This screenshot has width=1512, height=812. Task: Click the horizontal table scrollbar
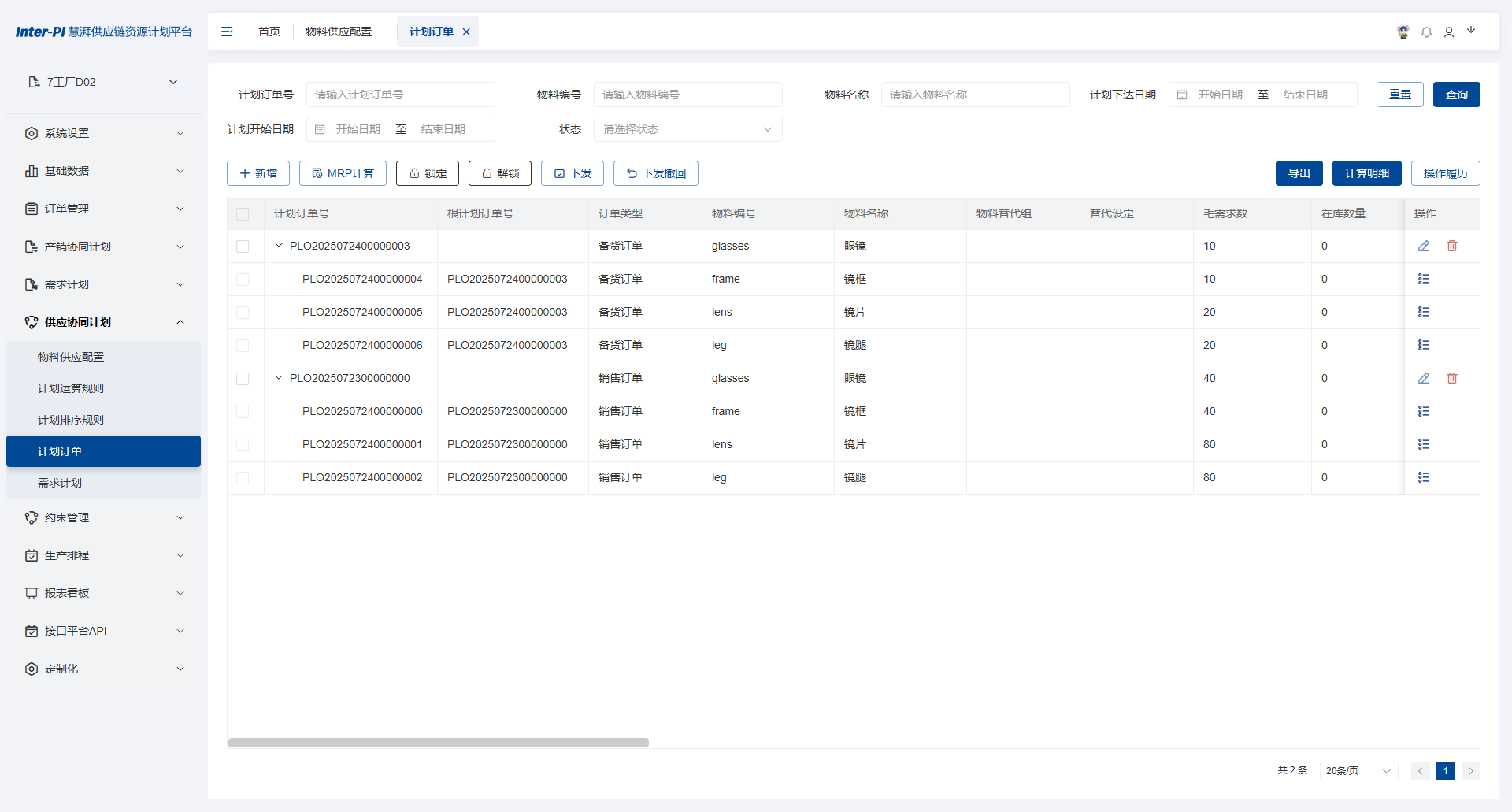439,743
